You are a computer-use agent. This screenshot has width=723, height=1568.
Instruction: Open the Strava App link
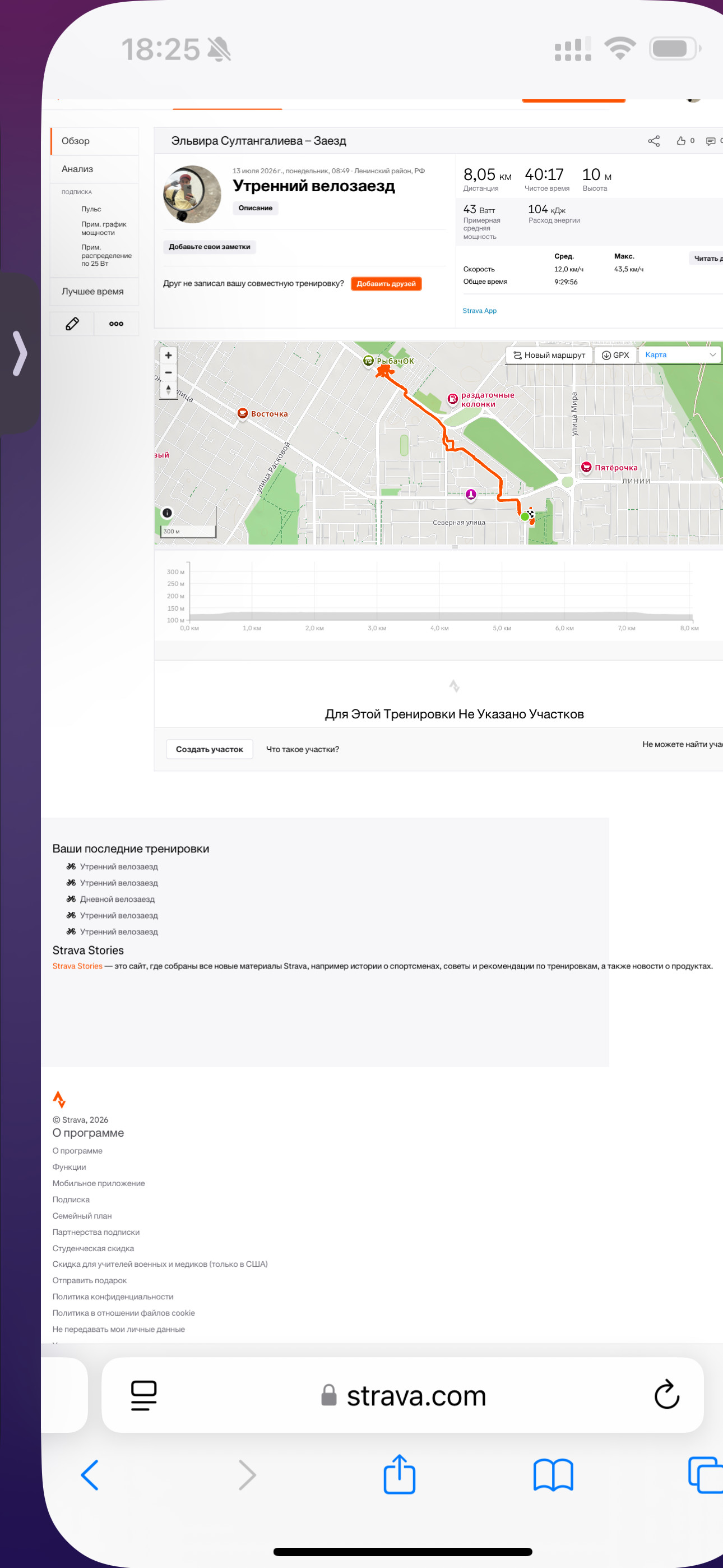pyautogui.click(x=480, y=311)
